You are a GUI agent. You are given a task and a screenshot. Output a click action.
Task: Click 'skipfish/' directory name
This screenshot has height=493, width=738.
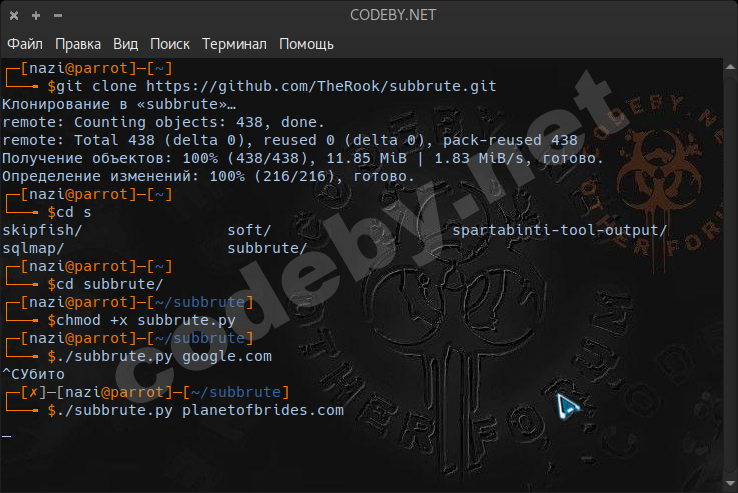coord(42,230)
